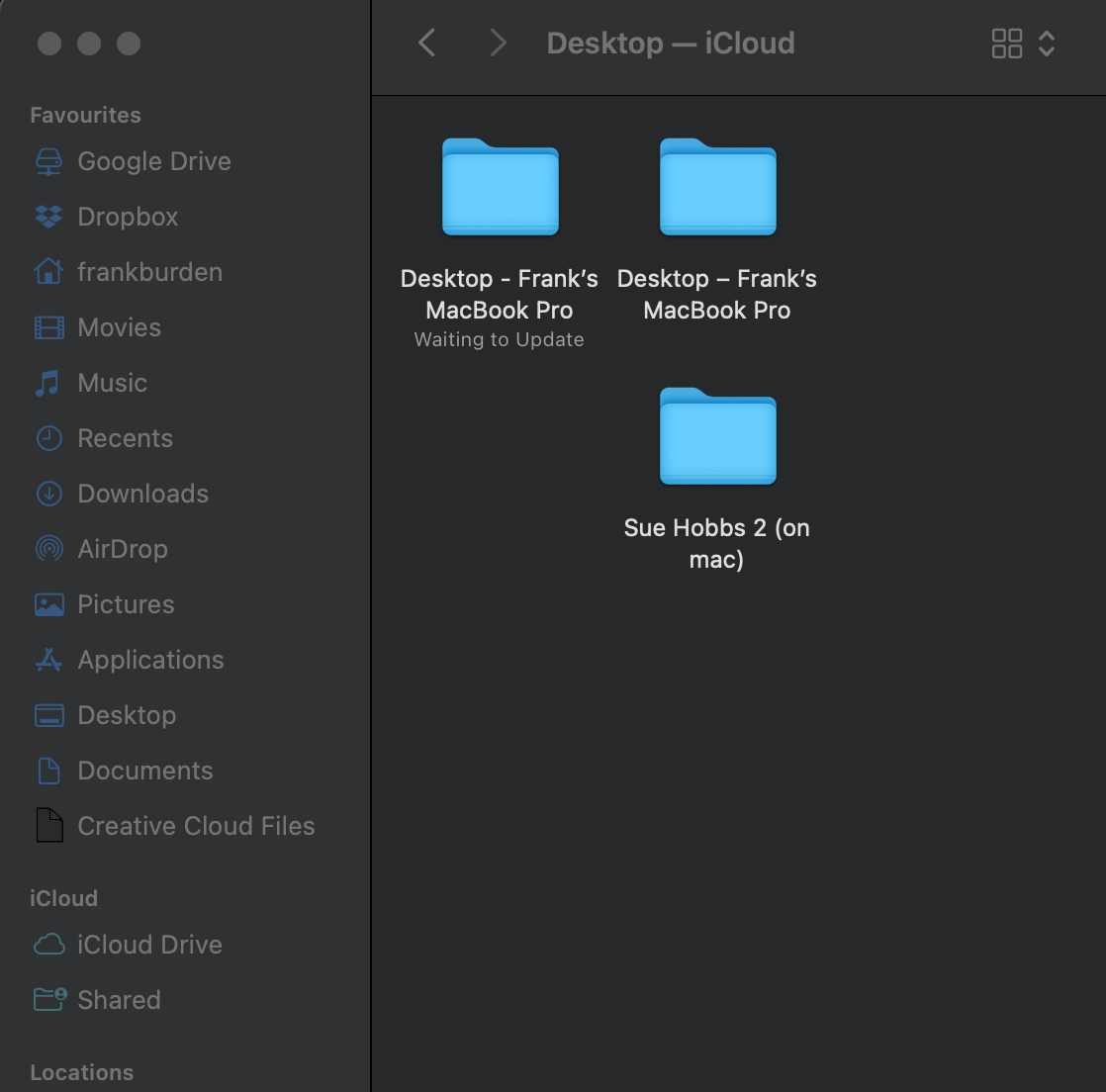Select iCloud Drive in the sidebar
Screen dimensions: 1106x1092
tap(149, 945)
